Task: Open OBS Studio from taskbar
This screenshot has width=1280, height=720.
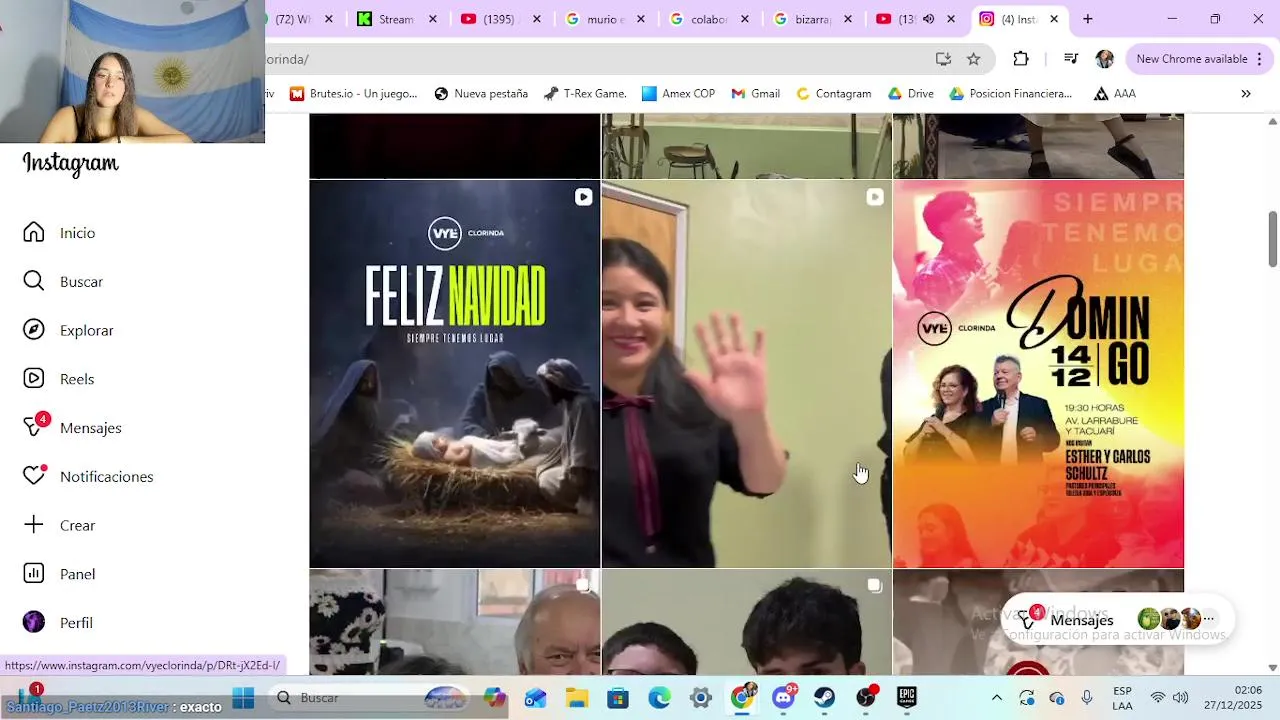Action: tap(866, 698)
